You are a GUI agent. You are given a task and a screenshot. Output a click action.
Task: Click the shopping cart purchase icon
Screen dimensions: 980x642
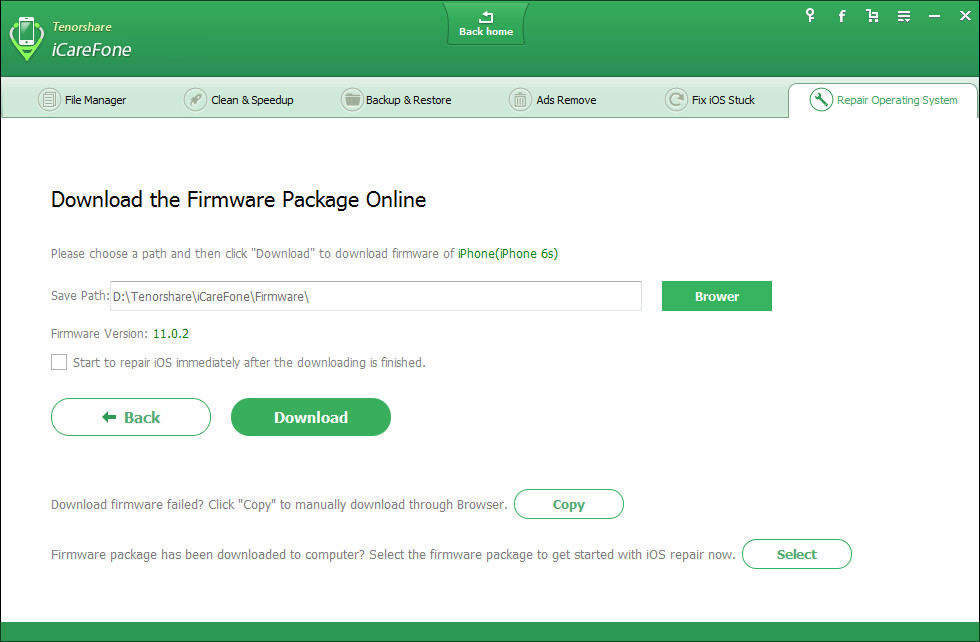872,16
